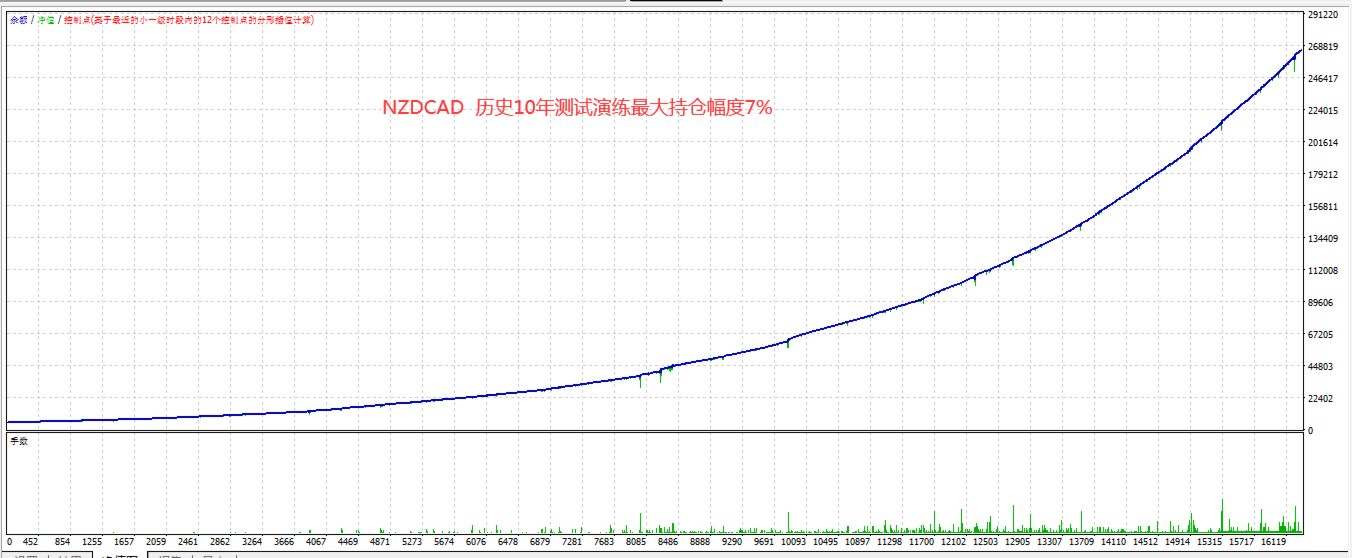Click the 14914 tick label on the trade axis
The width and height of the screenshot is (1352, 558).
point(1178,542)
